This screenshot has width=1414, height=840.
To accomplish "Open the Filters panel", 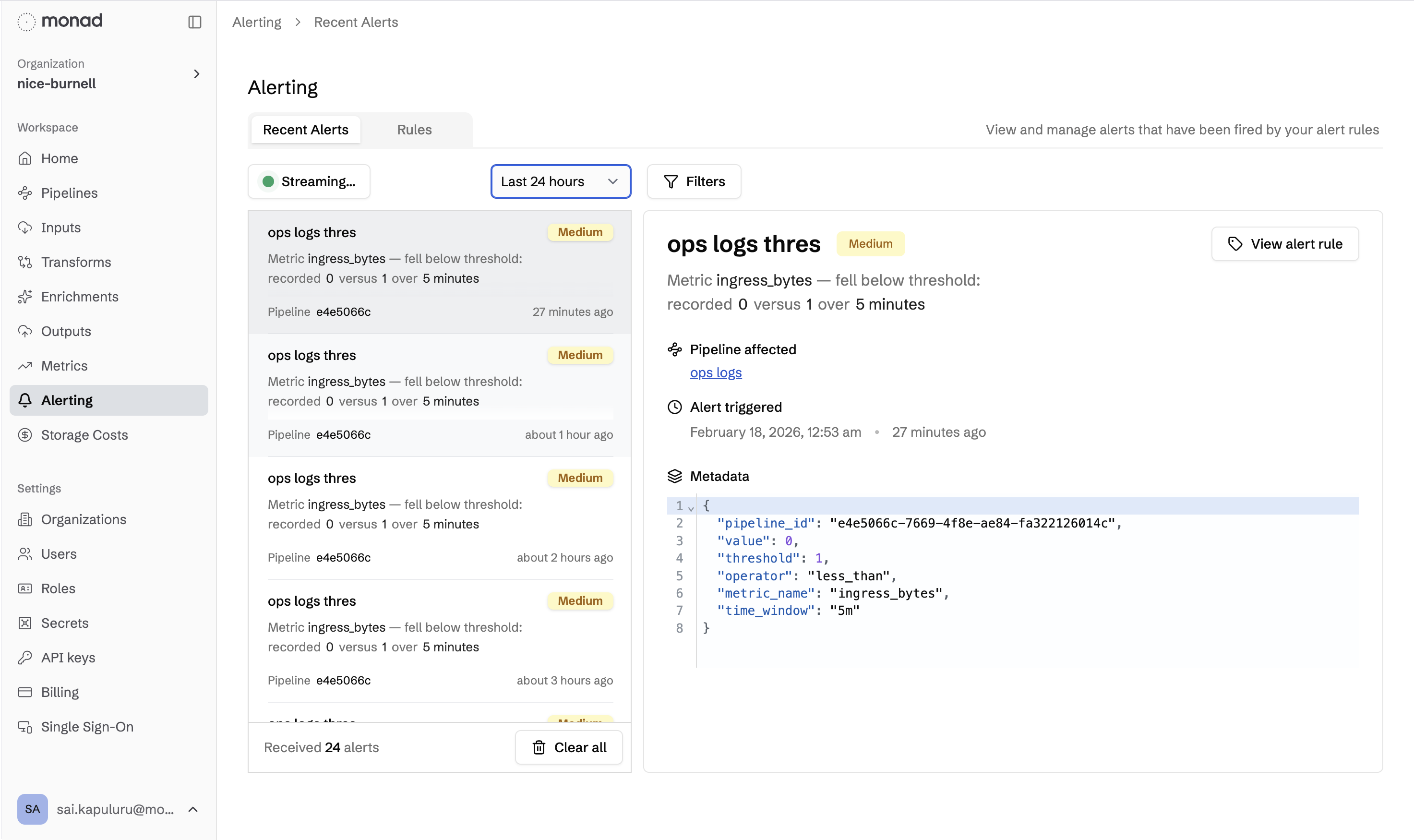I will coord(694,182).
